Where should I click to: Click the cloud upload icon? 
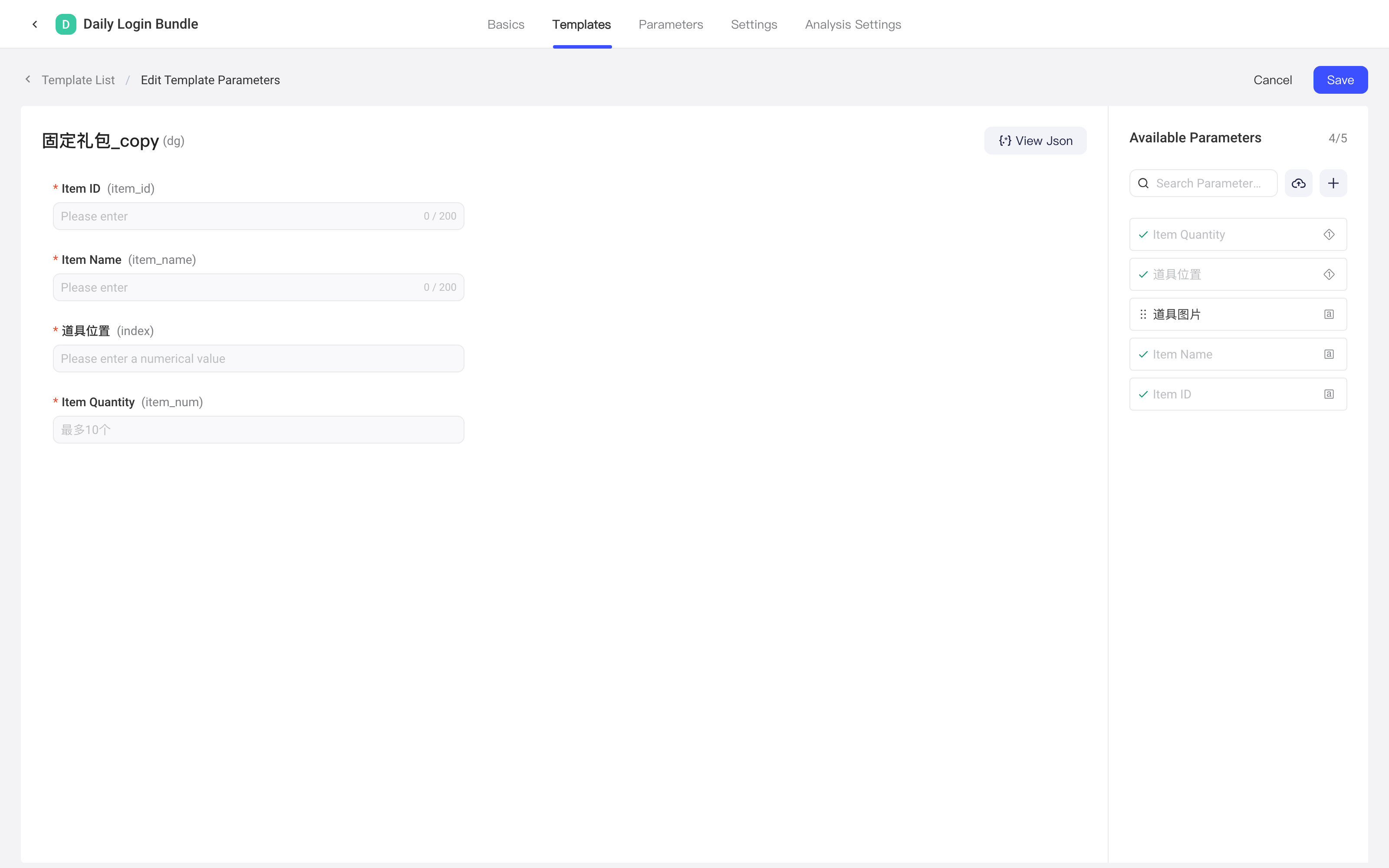click(1298, 183)
